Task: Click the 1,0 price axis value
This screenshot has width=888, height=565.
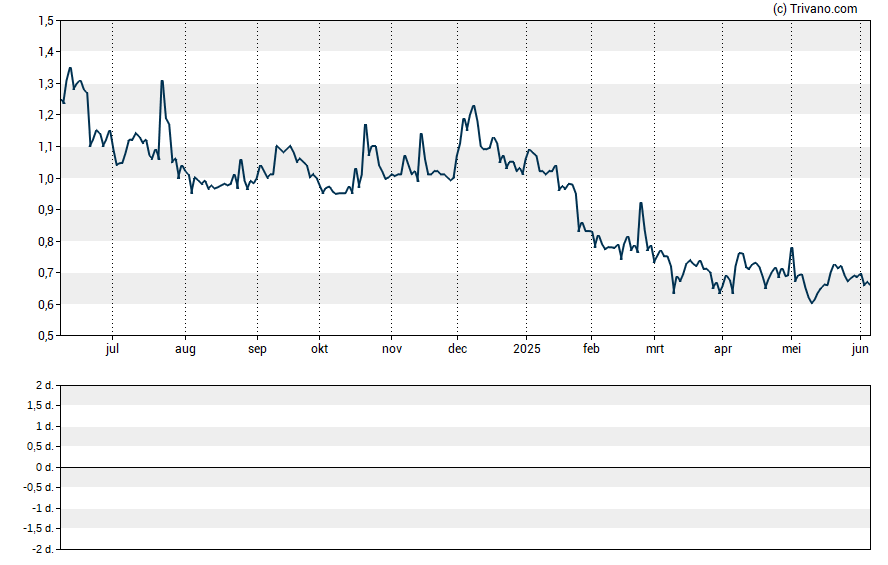Action: pyautogui.click(x=46, y=178)
